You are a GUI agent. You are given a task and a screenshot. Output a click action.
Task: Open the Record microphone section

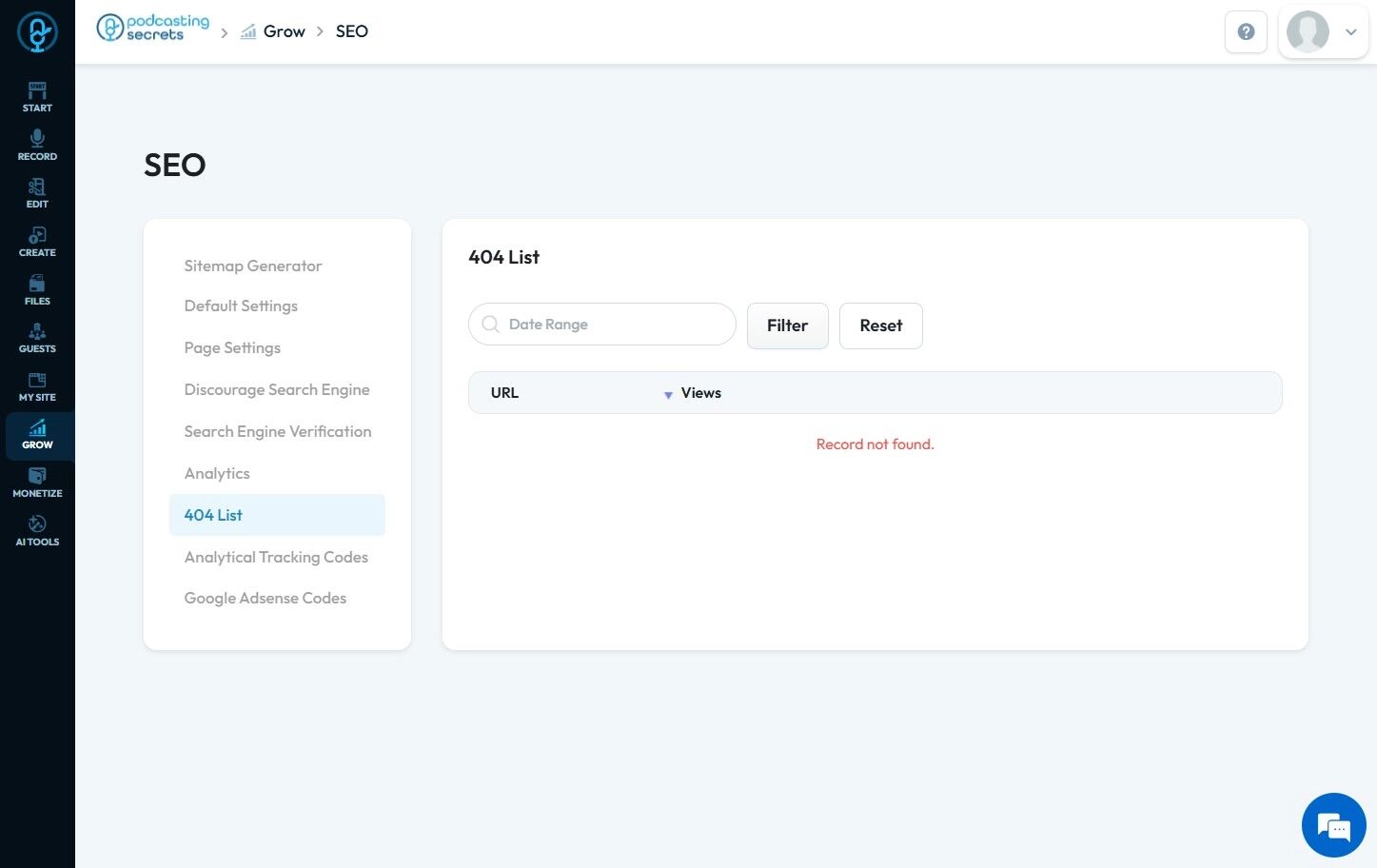click(x=37, y=146)
